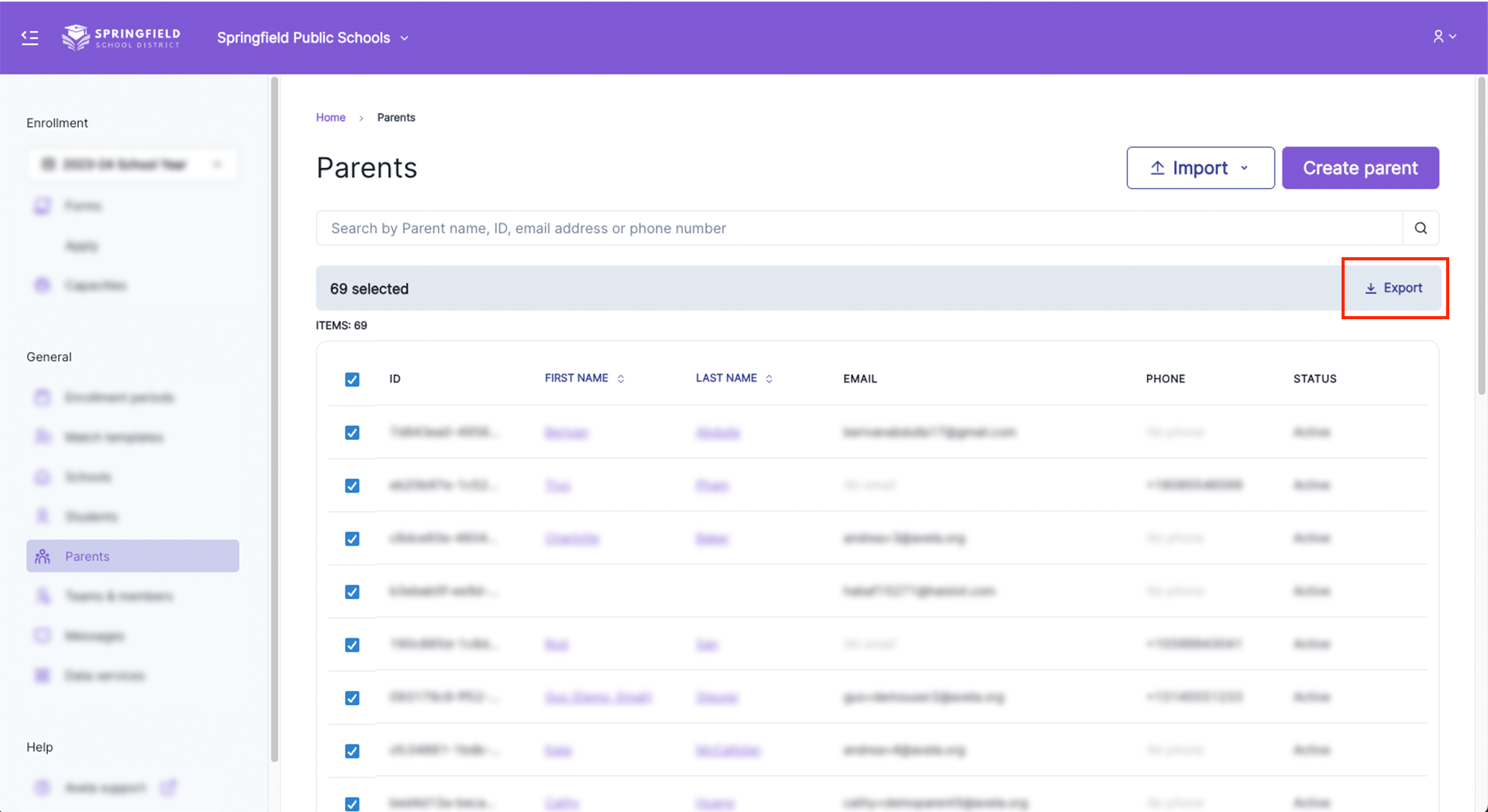Uncheck the select-all header checkbox
The height and width of the screenshot is (812, 1488).
(x=352, y=379)
